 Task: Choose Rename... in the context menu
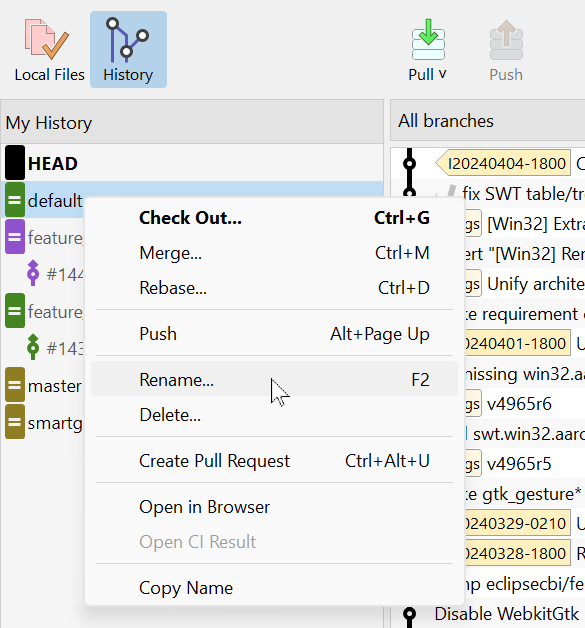coord(274,379)
